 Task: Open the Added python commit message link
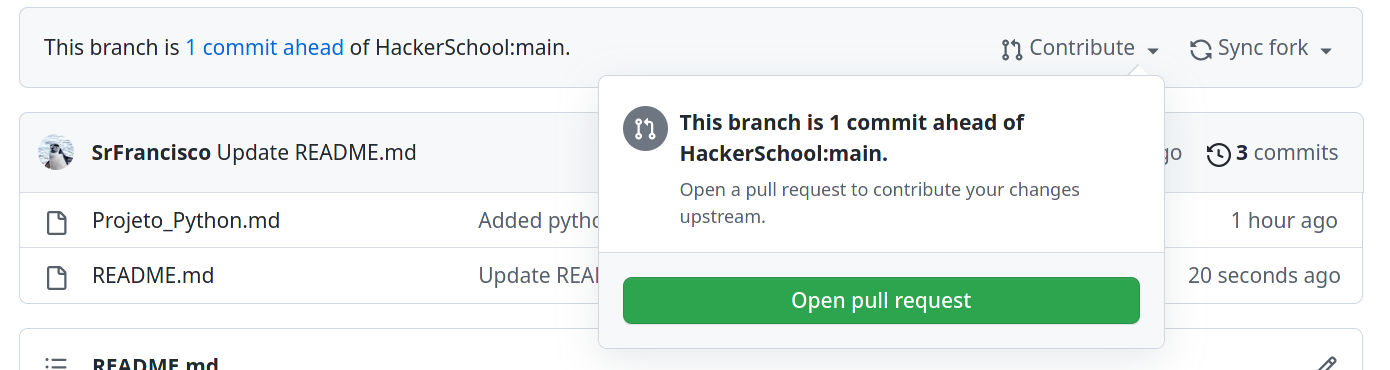tap(538, 221)
